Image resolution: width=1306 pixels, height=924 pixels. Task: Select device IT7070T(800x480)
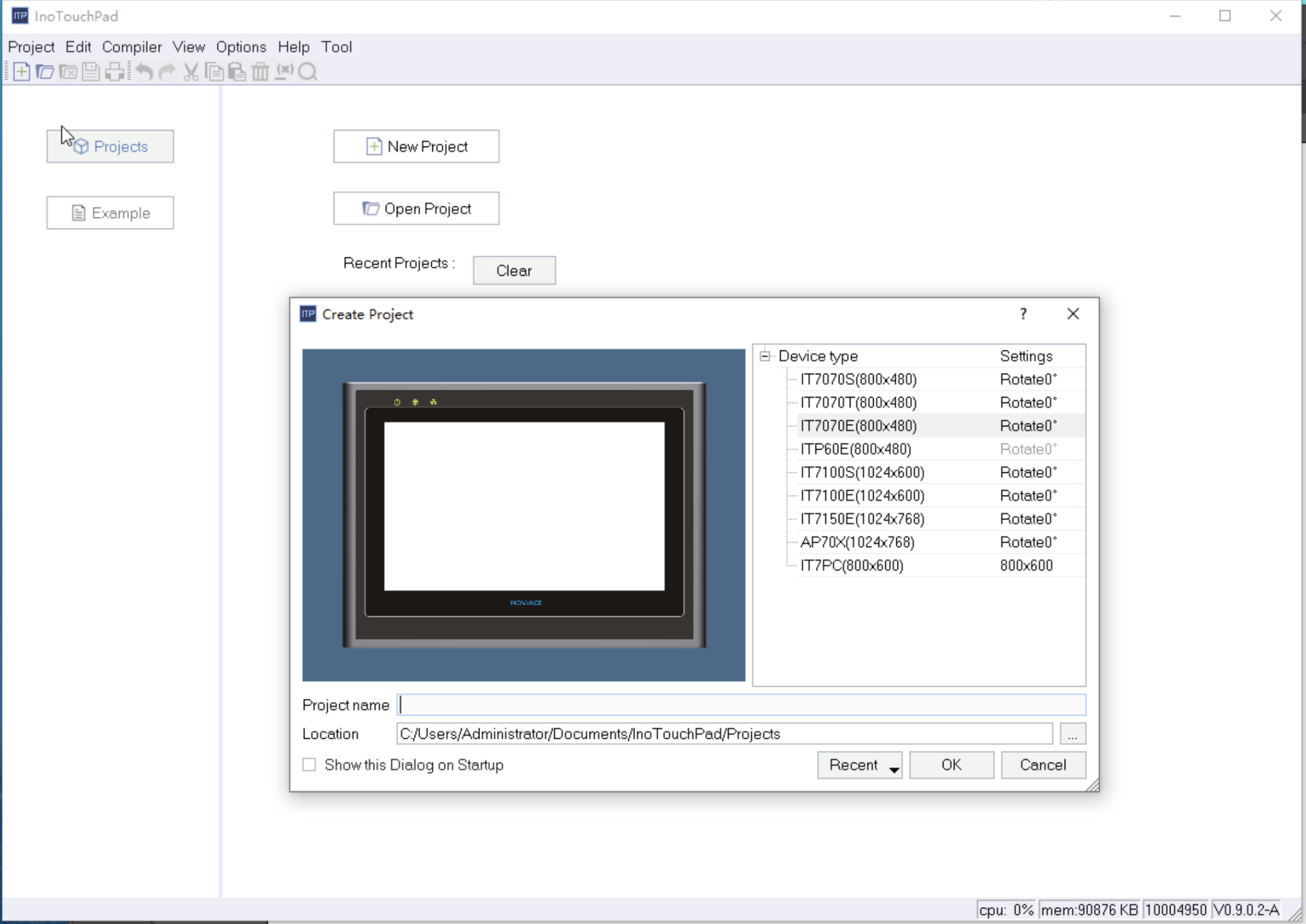pos(858,403)
